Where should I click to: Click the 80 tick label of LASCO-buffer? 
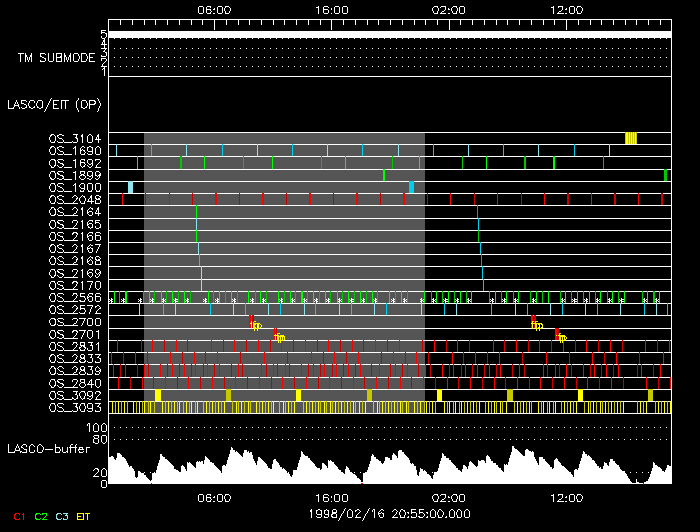pyautogui.click(x=100, y=440)
